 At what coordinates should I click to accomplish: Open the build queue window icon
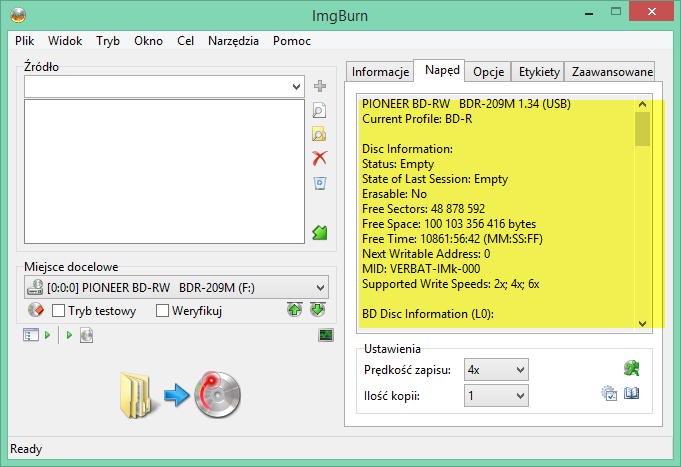tap(31, 335)
